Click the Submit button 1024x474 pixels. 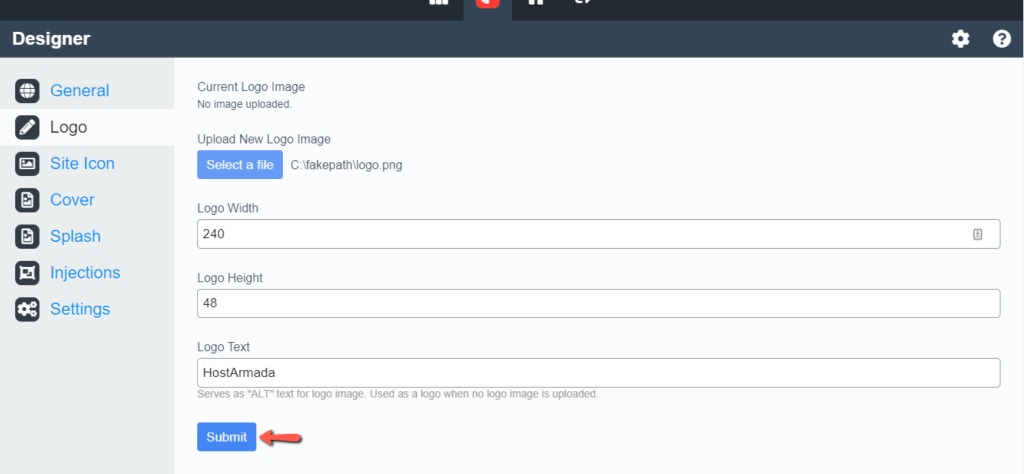click(x=227, y=437)
